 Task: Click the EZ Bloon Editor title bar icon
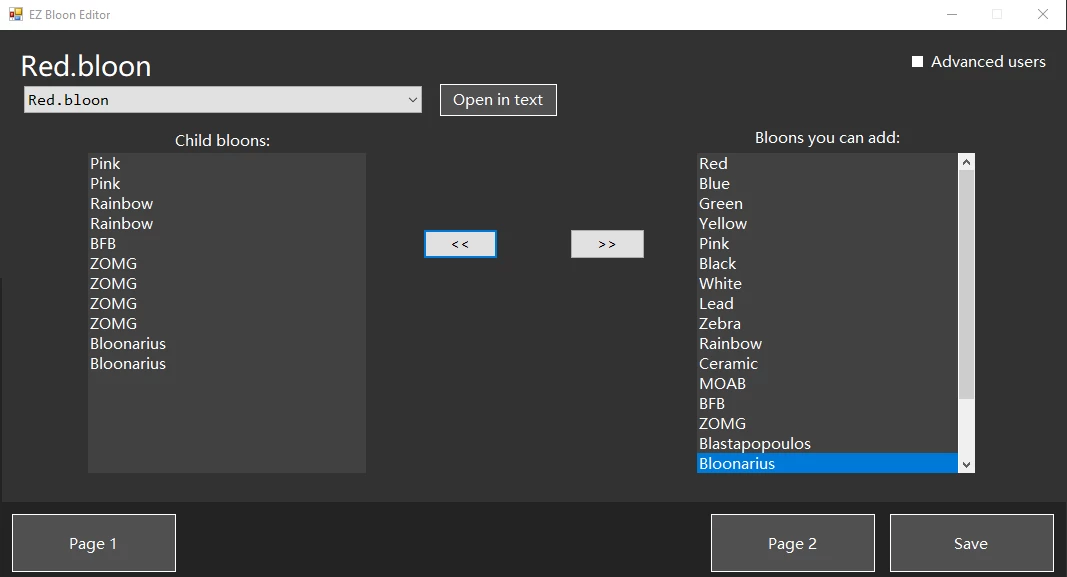(16, 14)
